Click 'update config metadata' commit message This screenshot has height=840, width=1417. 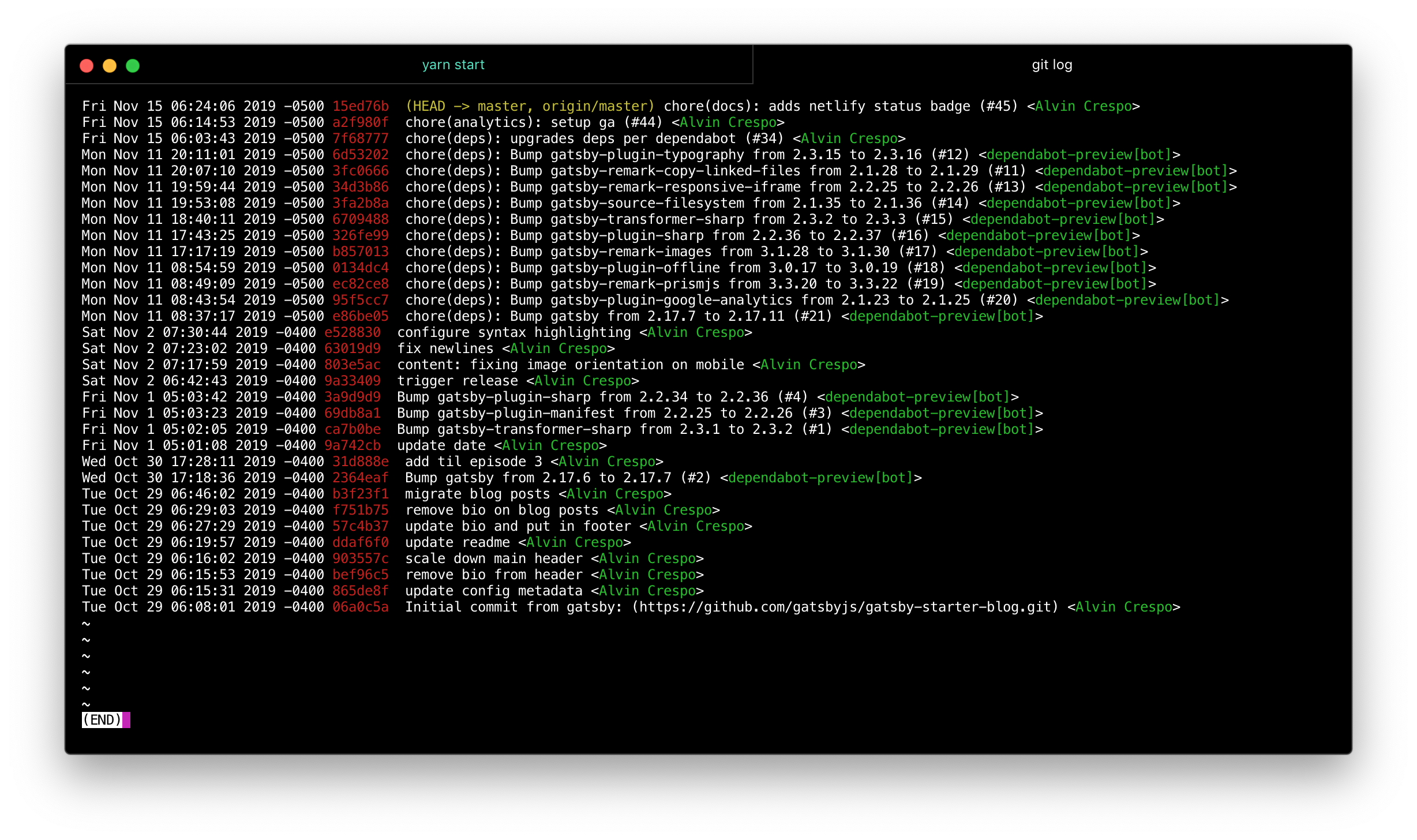pyautogui.click(x=493, y=591)
